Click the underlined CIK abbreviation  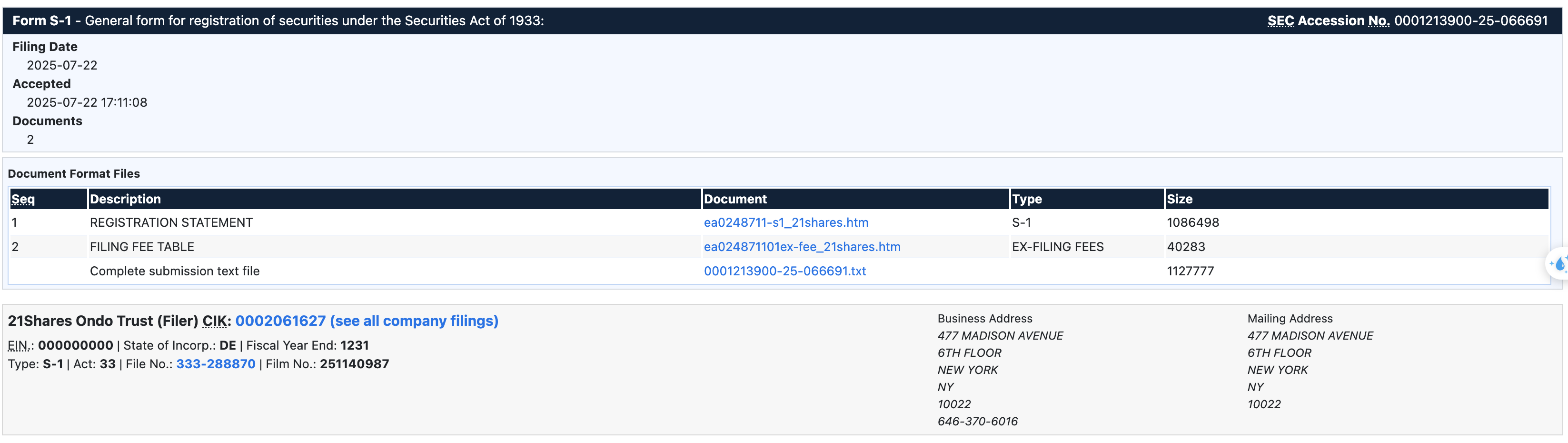point(215,321)
